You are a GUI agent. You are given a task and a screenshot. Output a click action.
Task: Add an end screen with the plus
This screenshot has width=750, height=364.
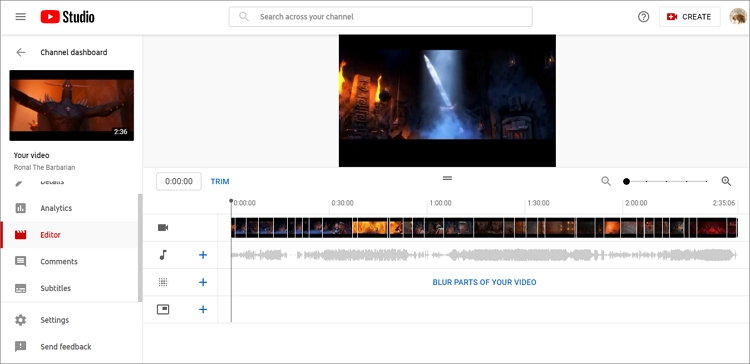click(x=203, y=309)
